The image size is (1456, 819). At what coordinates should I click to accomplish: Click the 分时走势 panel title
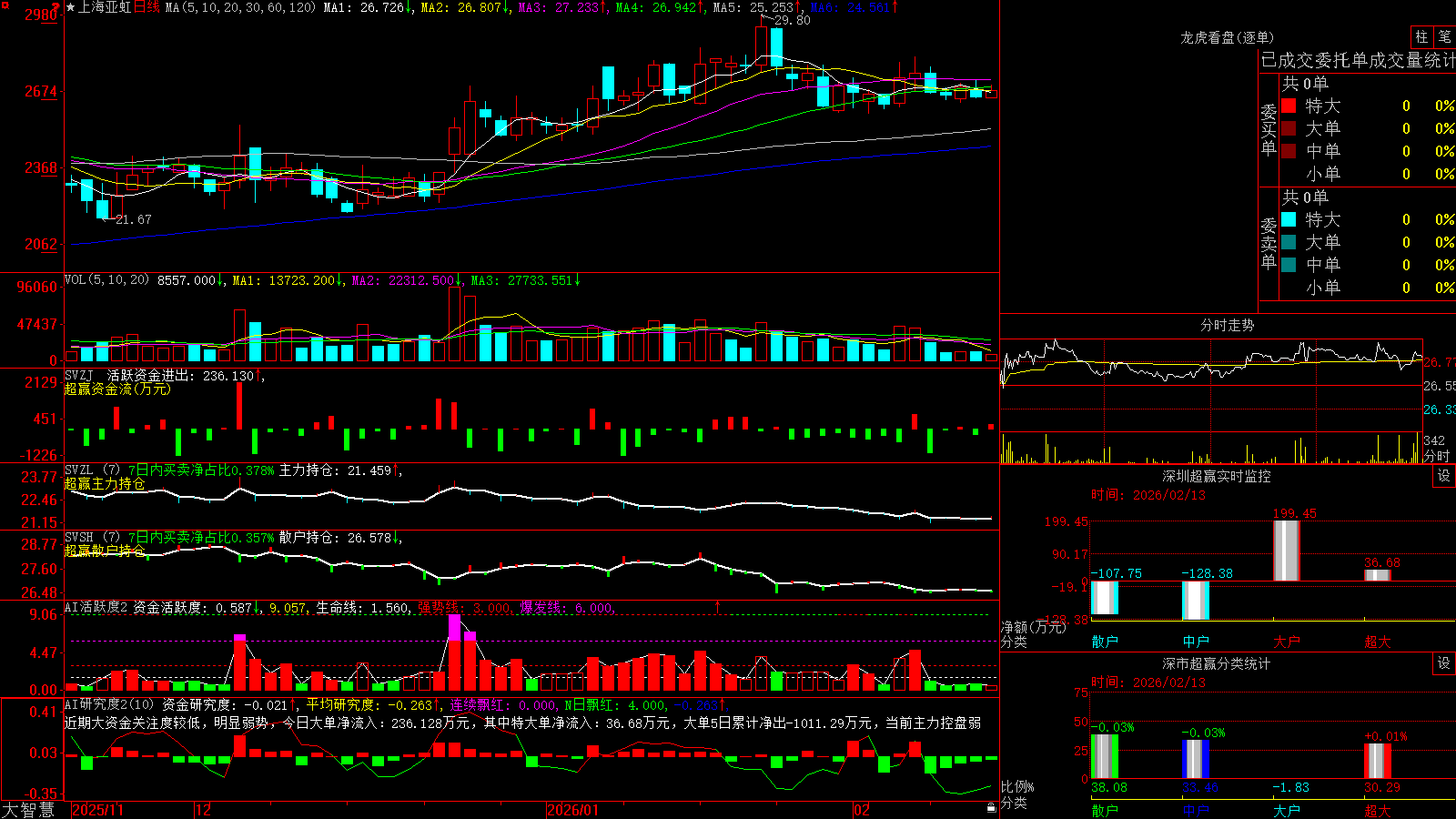point(1227,325)
